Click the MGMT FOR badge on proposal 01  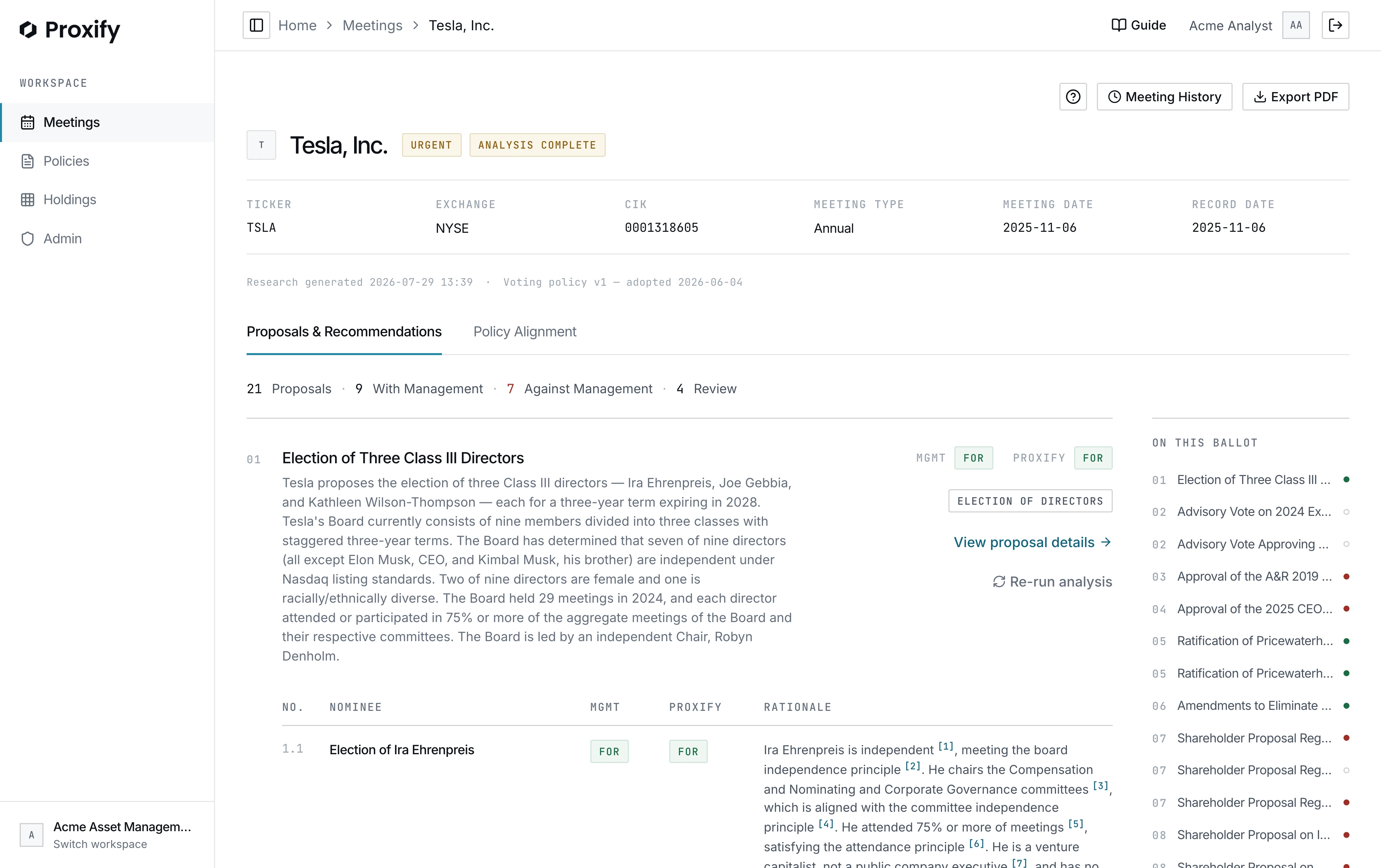(x=973, y=458)
